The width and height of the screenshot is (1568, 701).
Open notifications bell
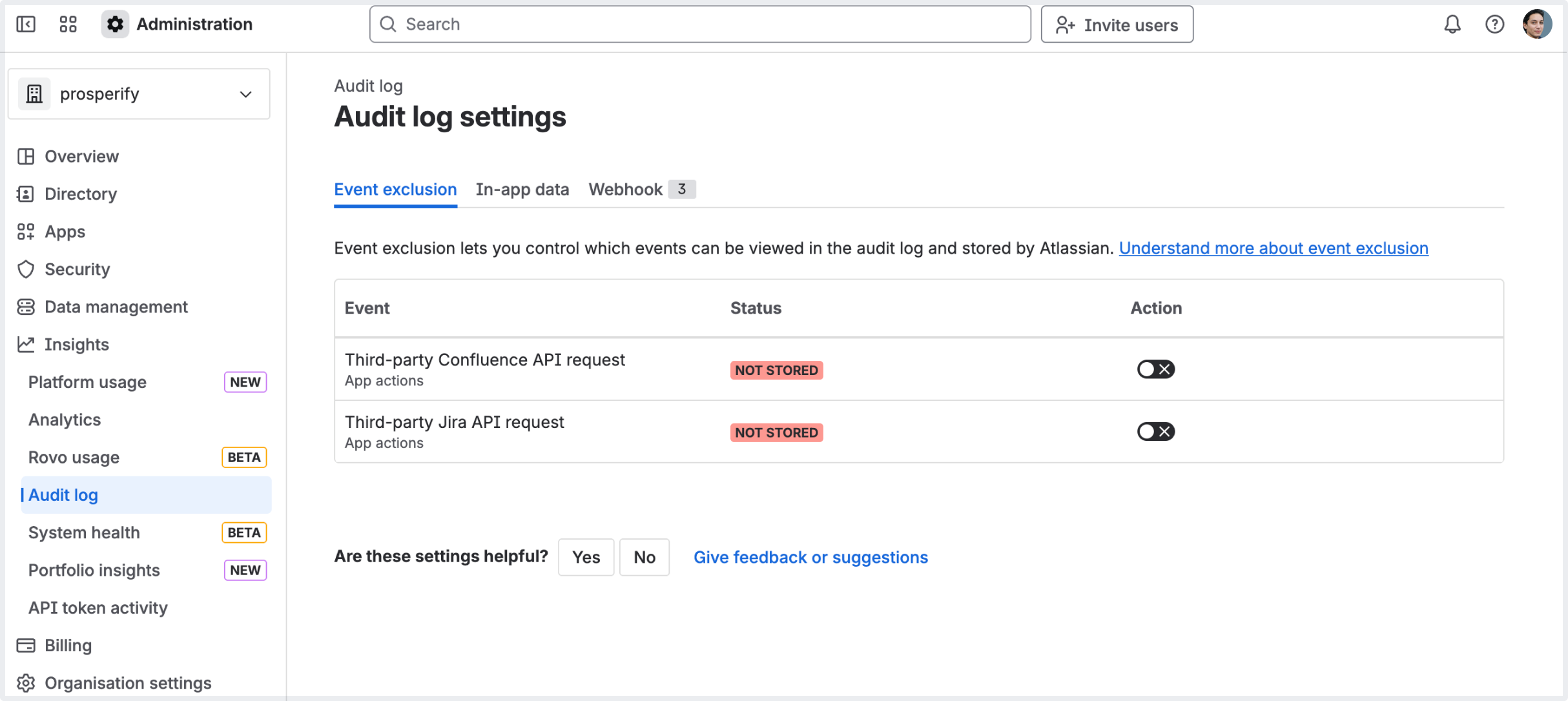pos(1452,24)
